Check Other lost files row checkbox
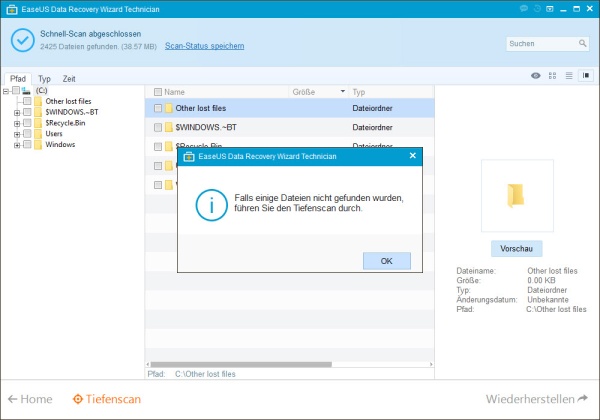Image resolution: width=600 pixels, height=420 pixels. point(158,108)
